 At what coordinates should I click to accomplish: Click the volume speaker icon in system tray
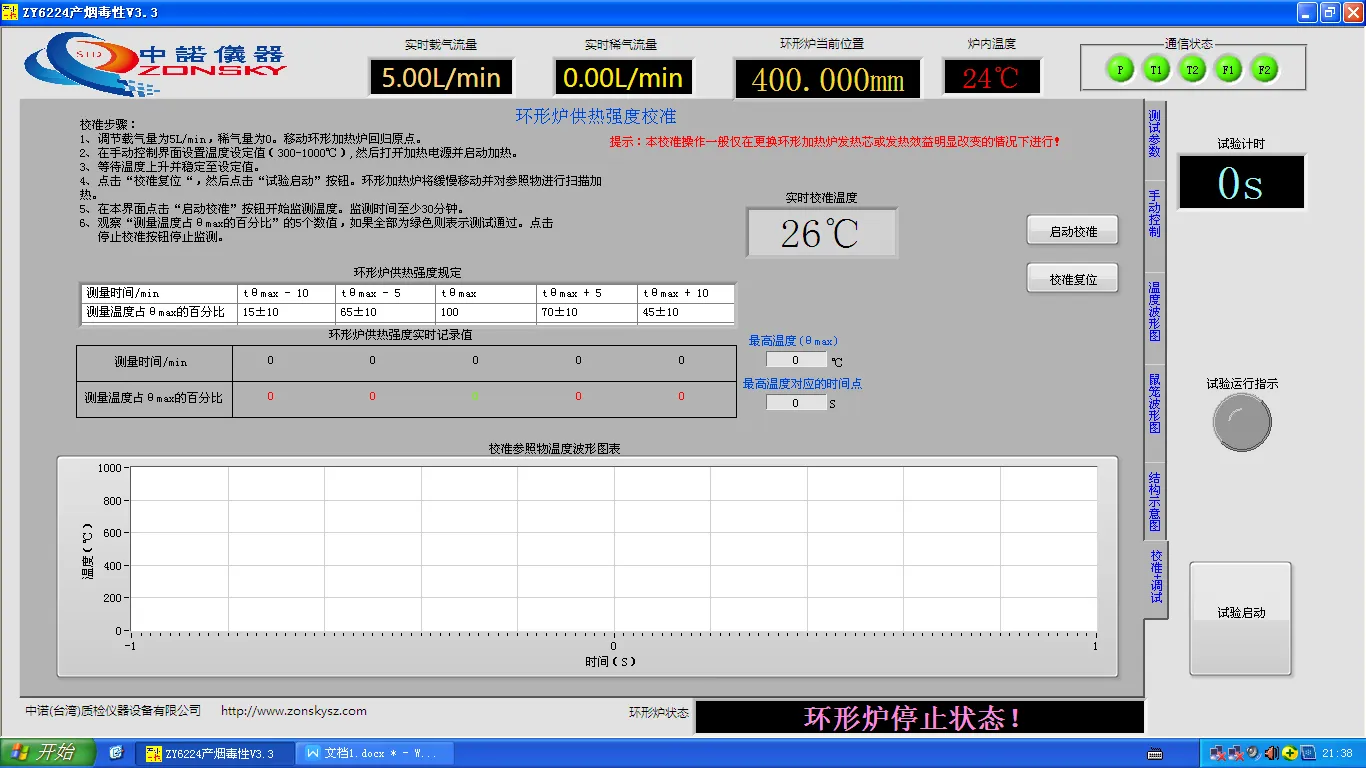(1272, 753)
